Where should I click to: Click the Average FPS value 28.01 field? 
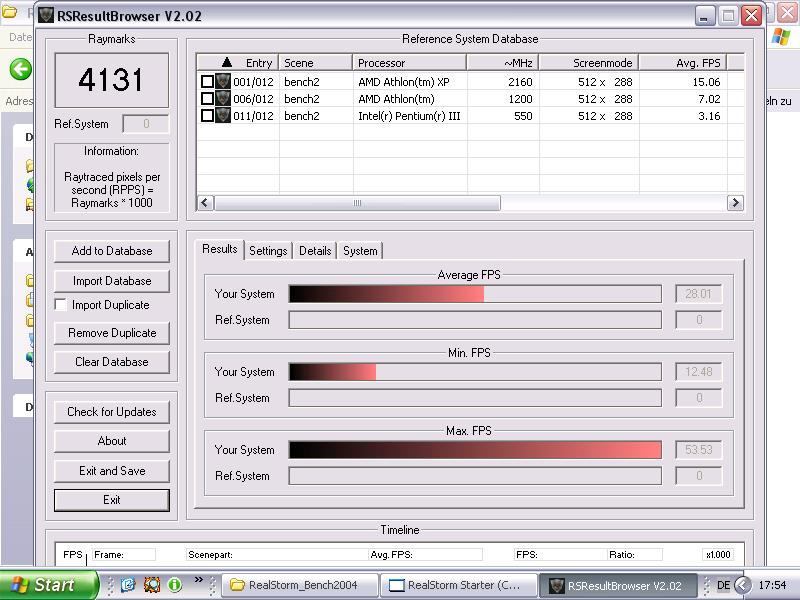(698, 294)
